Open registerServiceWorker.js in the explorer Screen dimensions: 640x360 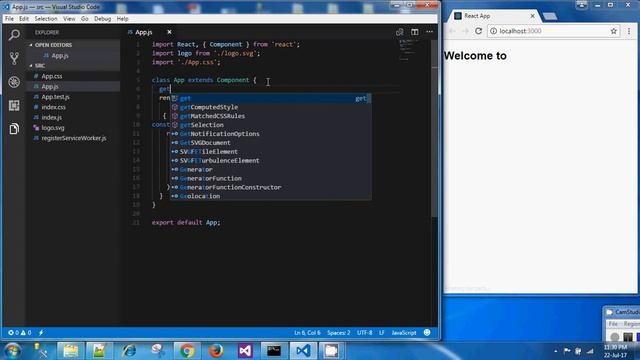coord(73,138)
